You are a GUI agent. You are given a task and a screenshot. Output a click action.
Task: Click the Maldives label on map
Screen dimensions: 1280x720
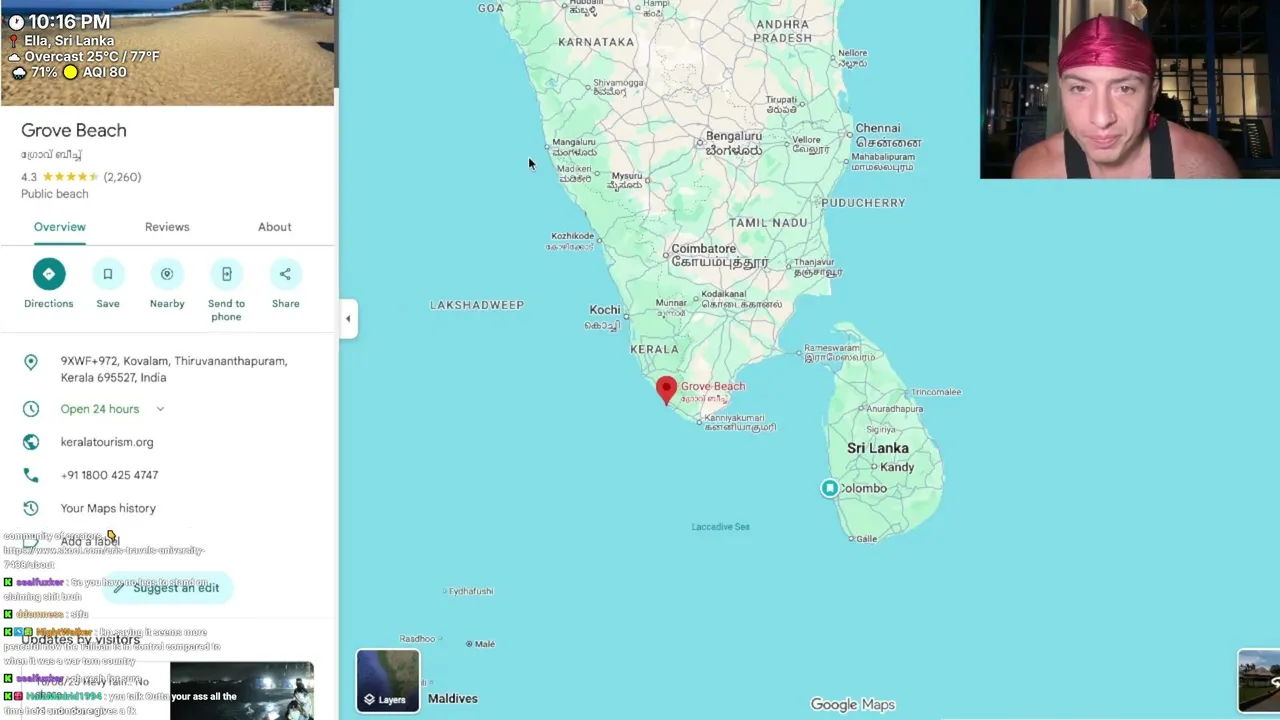tap(453, 699)
